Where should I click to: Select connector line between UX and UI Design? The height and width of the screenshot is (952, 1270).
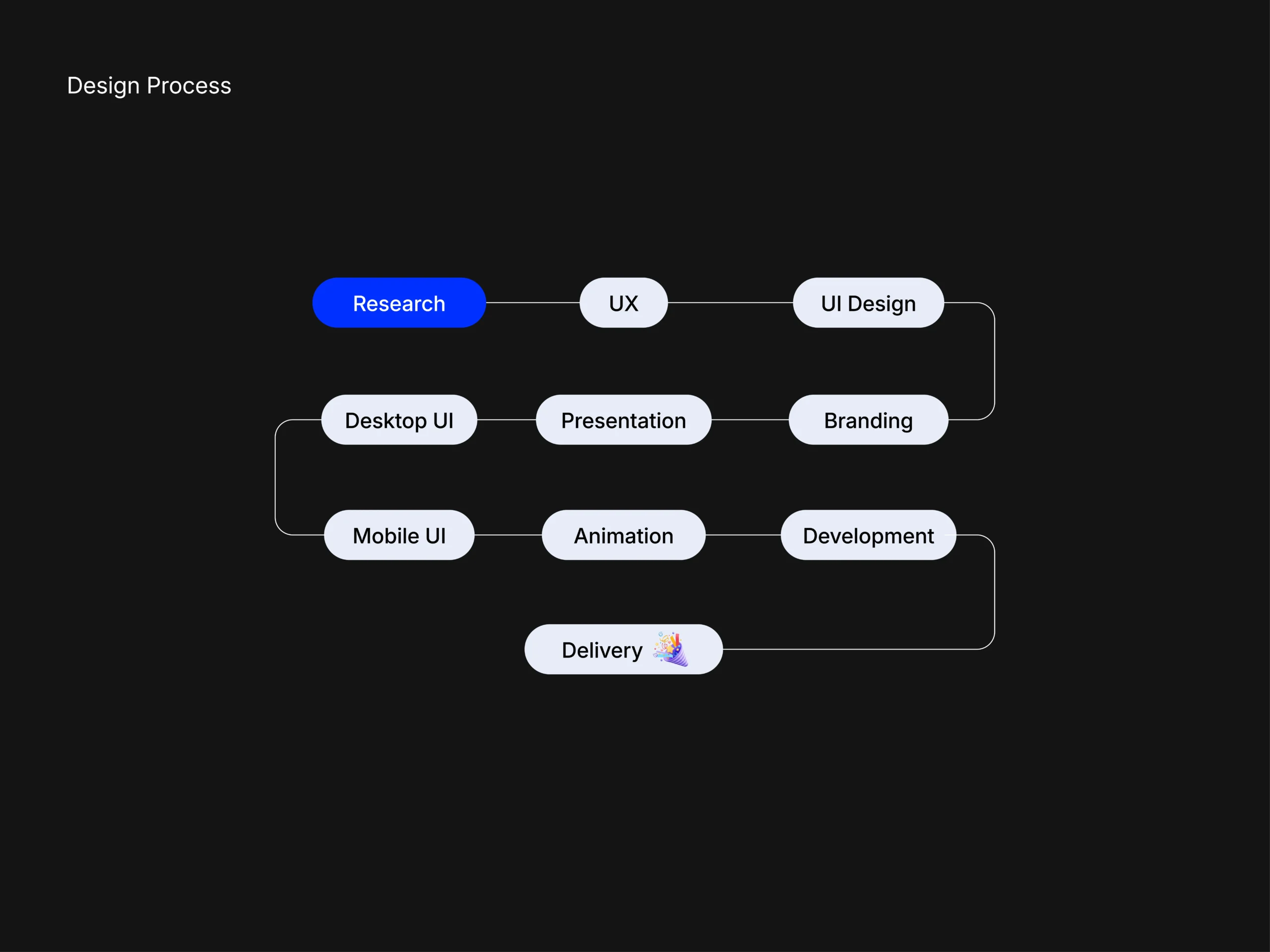tap(730, 302)
